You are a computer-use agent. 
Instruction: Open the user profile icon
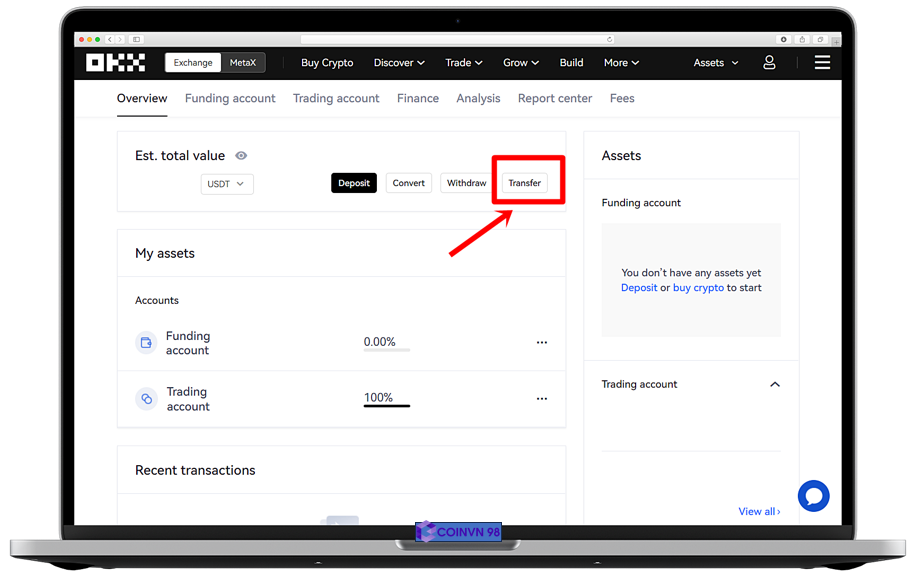coord(769,63)
